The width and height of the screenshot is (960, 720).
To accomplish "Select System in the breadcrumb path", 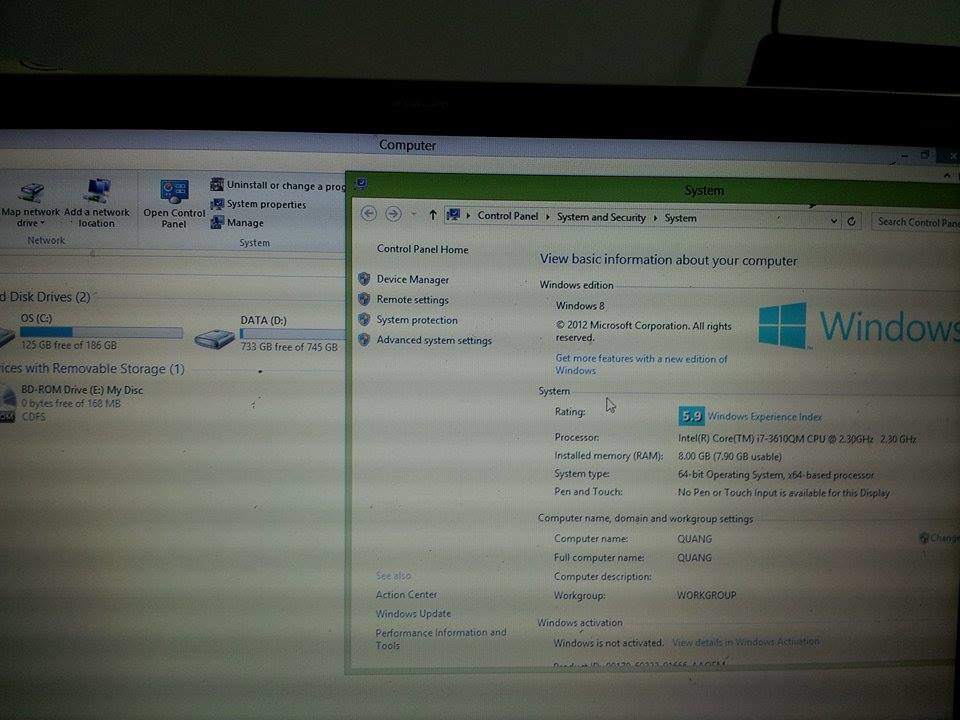I will [680, 218].
